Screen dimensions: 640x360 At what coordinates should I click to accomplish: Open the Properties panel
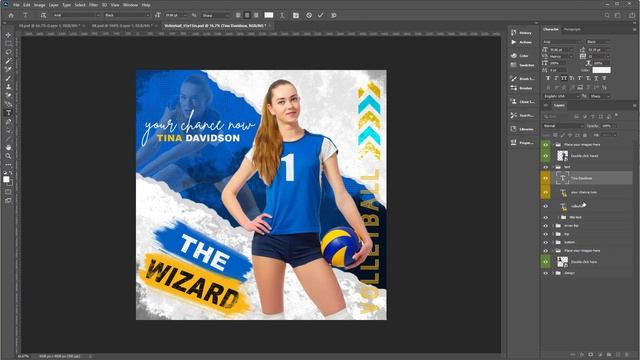[522, 143]
